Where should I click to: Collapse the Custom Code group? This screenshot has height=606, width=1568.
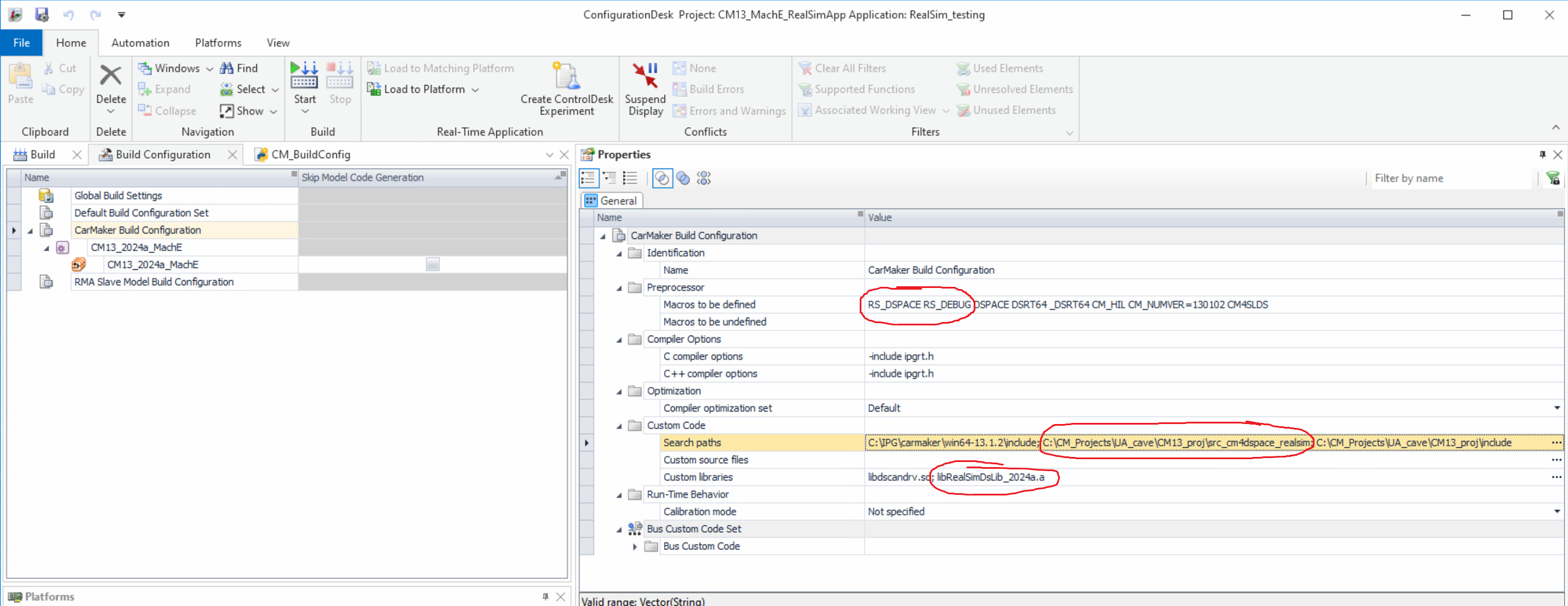tap(619, 426)
